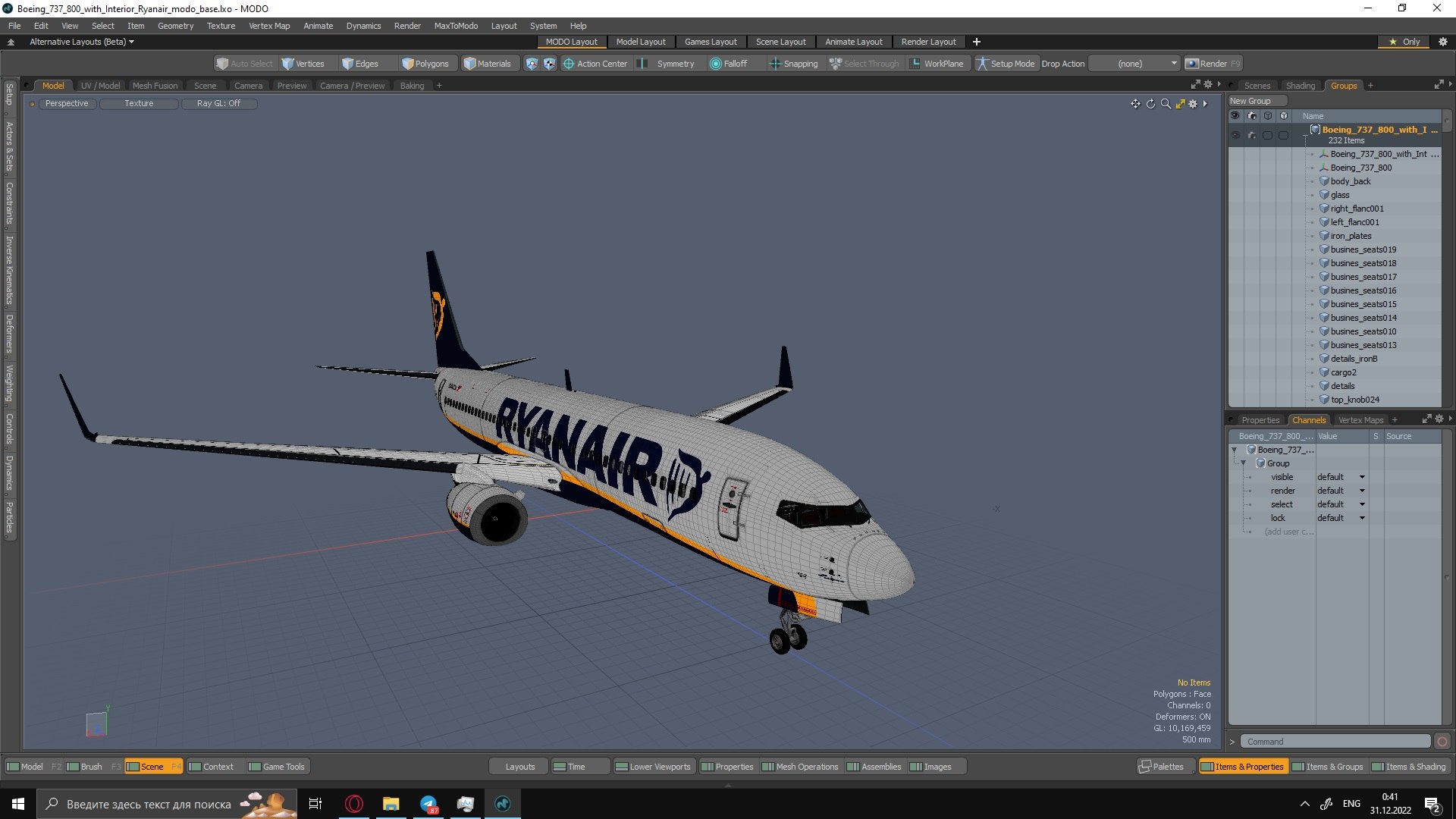1456x819 pixels.
Task: Collapse the Group channels node
Action: pos(1243,463)
